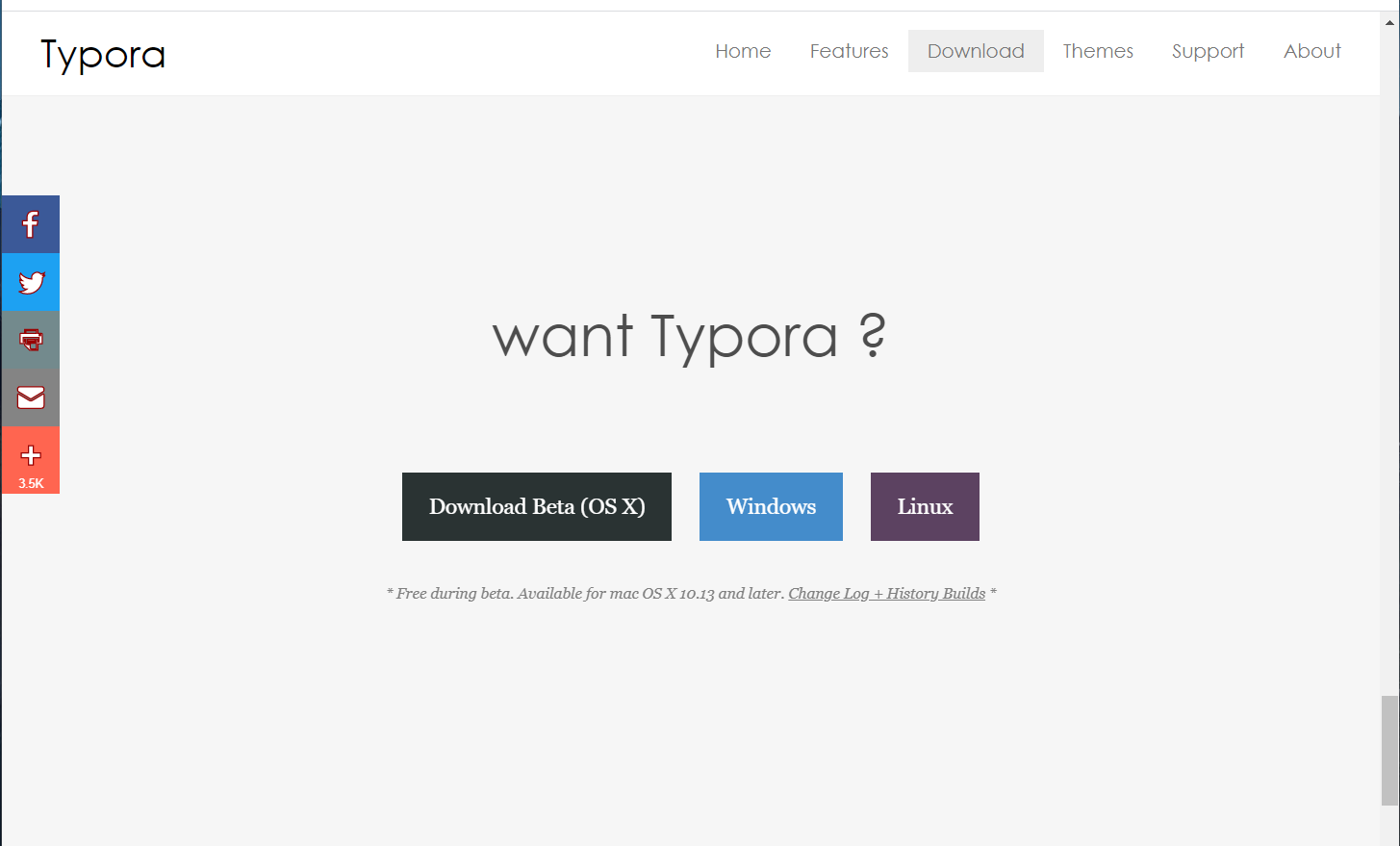Open more sharing options with the plus icon
Image resolution: width=1400 pixels, height=846 pixels.
[30, 454]
